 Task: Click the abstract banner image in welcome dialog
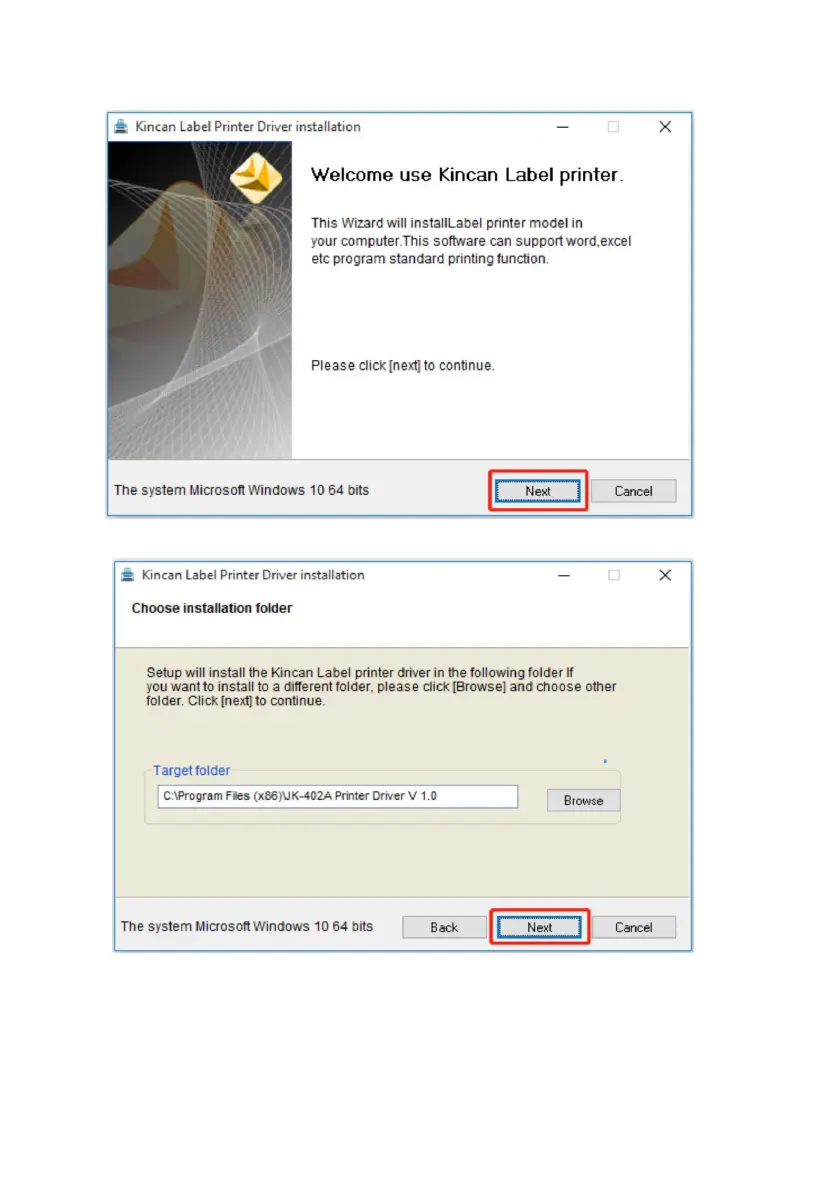[x=200, y=301]
